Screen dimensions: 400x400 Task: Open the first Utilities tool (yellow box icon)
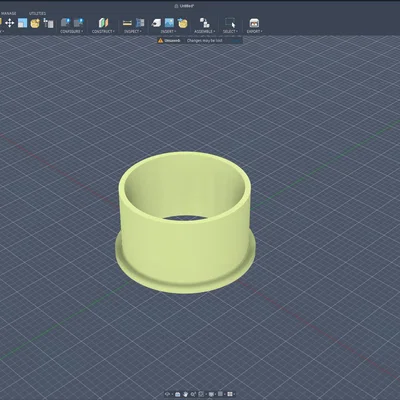pos(35,23)
